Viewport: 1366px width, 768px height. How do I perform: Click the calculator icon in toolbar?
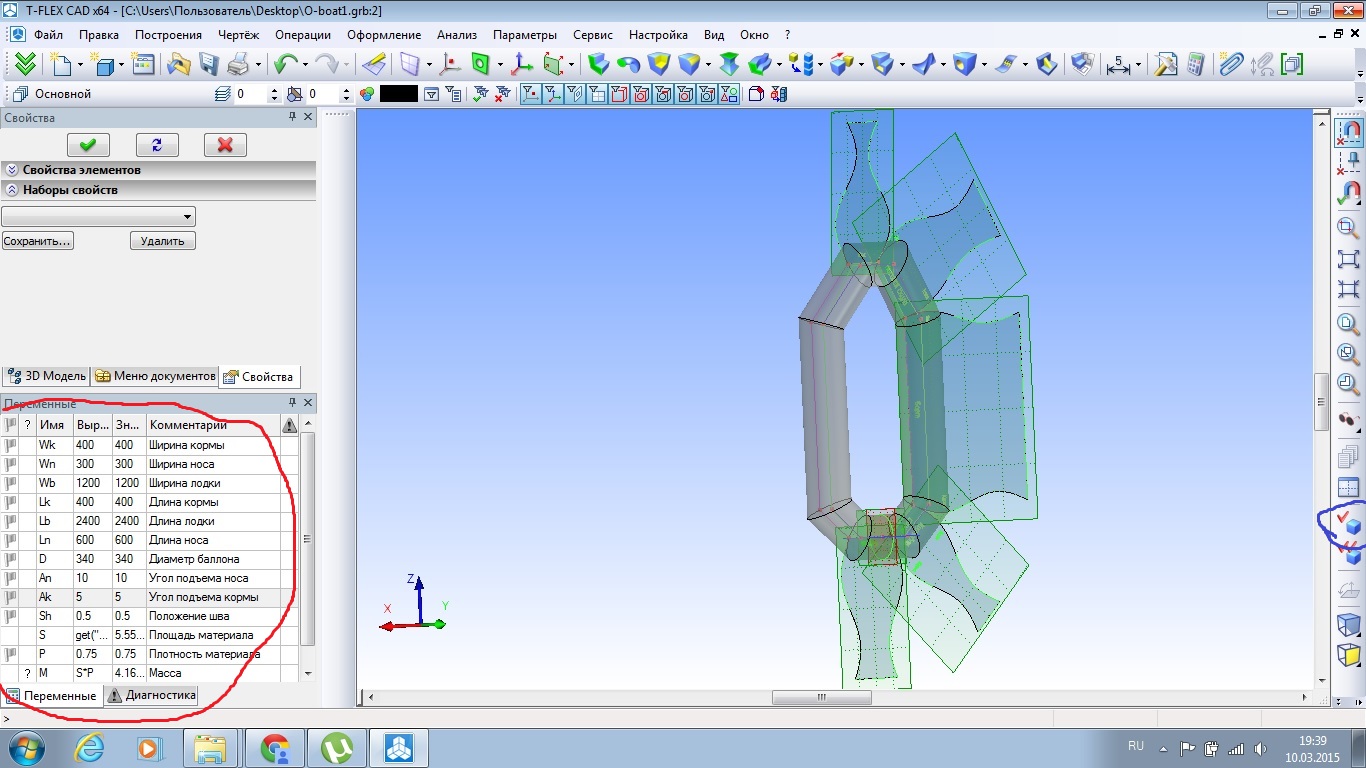[x=1195, y=65]
